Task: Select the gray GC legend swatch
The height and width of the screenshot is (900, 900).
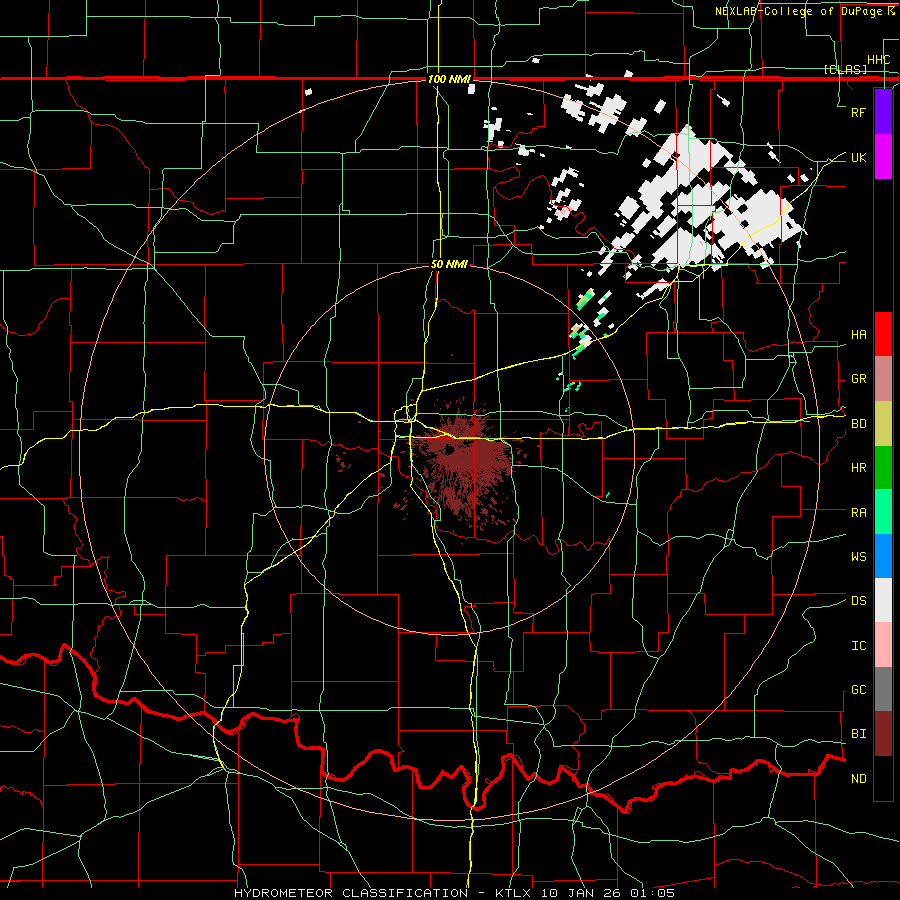Action: (883, 689)
